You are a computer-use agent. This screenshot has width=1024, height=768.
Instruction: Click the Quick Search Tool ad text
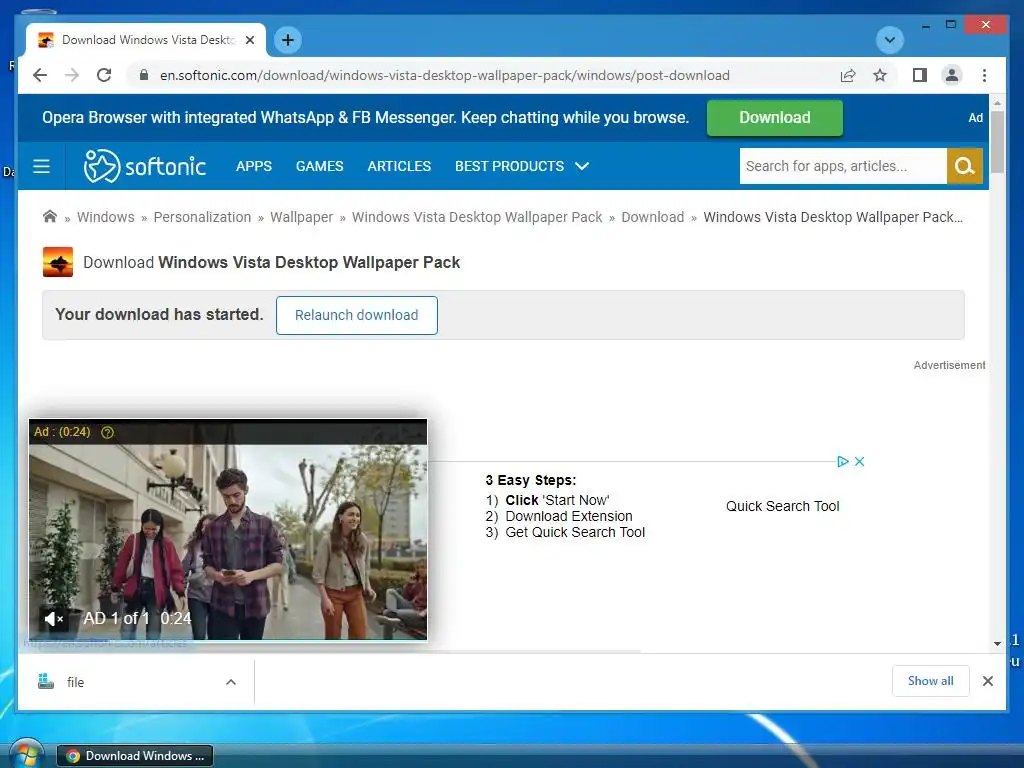[x=782, y=506]
